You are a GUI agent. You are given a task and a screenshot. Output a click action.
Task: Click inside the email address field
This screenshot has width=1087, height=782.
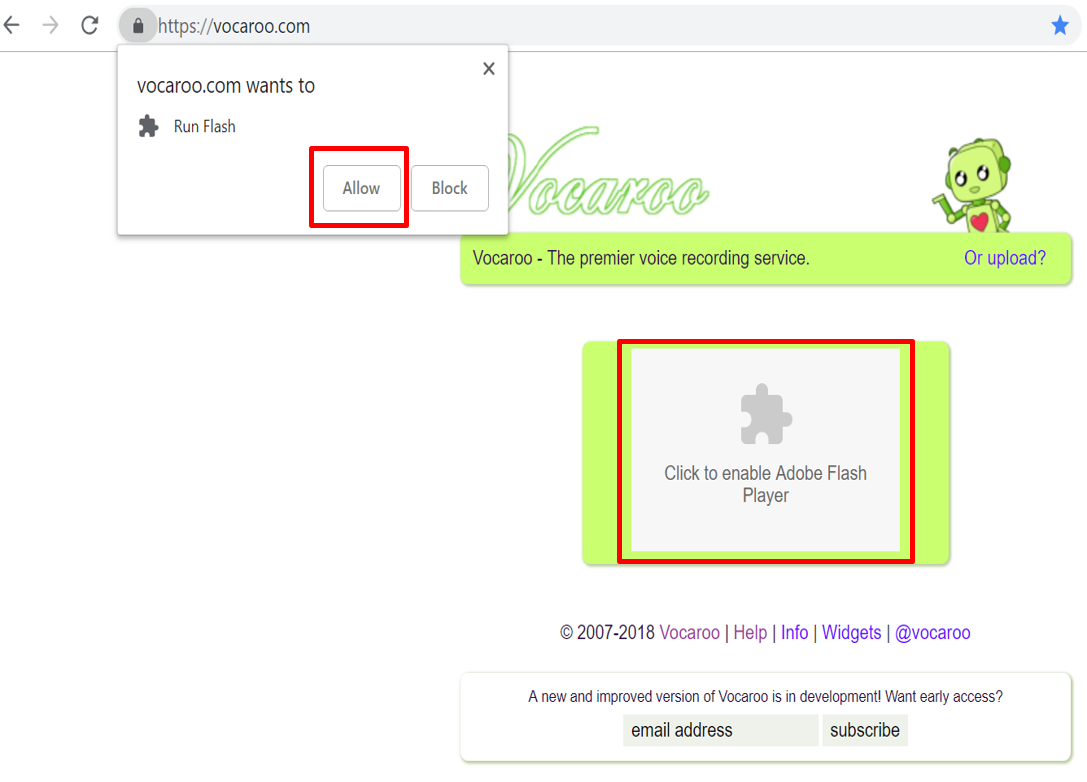(720, 730)
